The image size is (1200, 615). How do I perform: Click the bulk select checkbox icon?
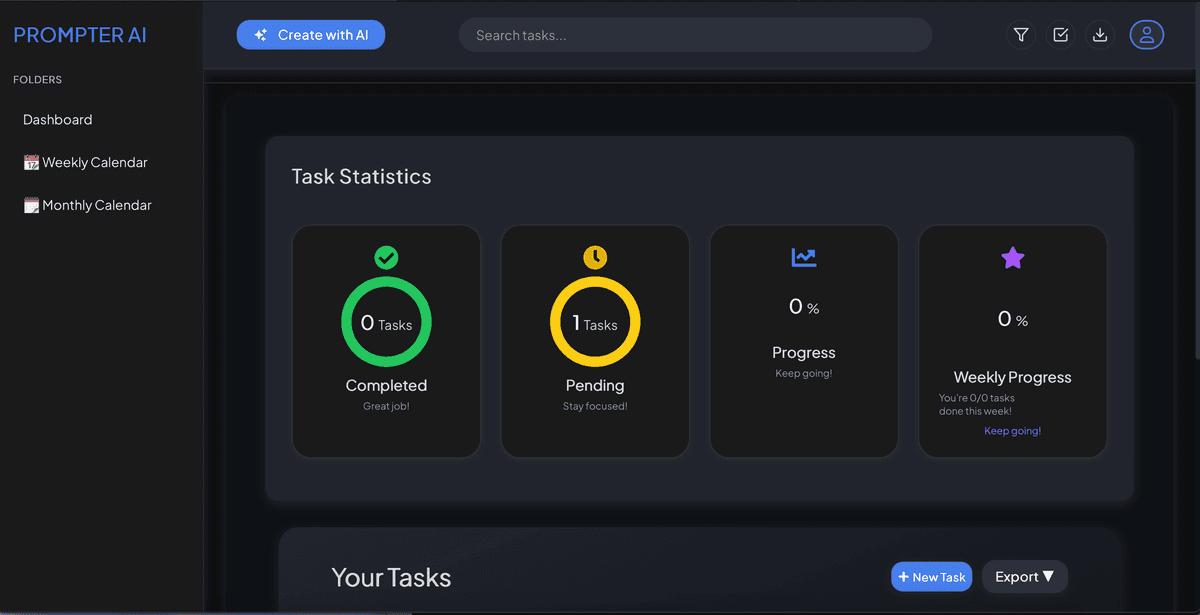pos(1060,34)
